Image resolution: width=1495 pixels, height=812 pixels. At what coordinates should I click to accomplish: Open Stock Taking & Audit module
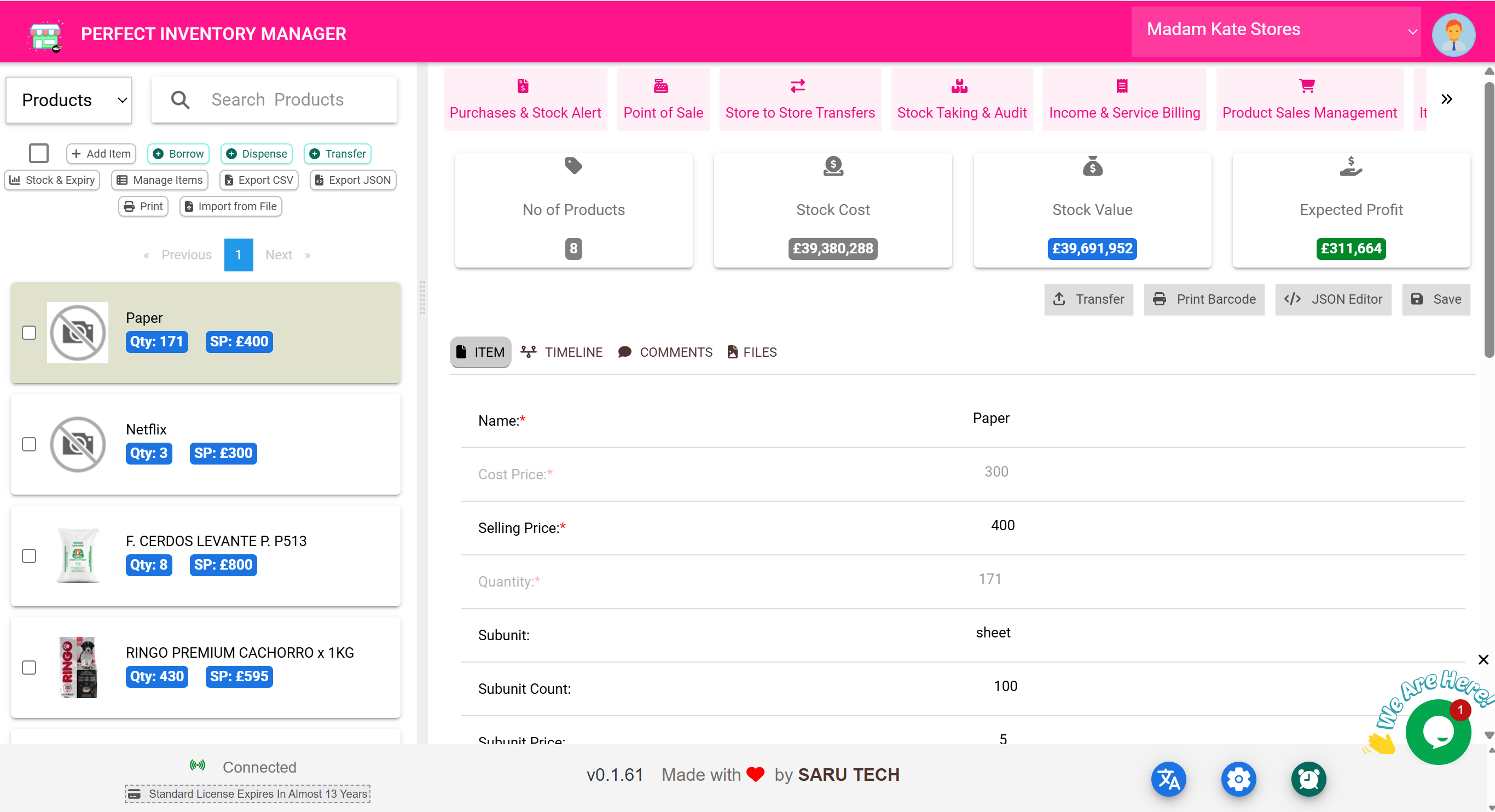click(x=961, y=99)
